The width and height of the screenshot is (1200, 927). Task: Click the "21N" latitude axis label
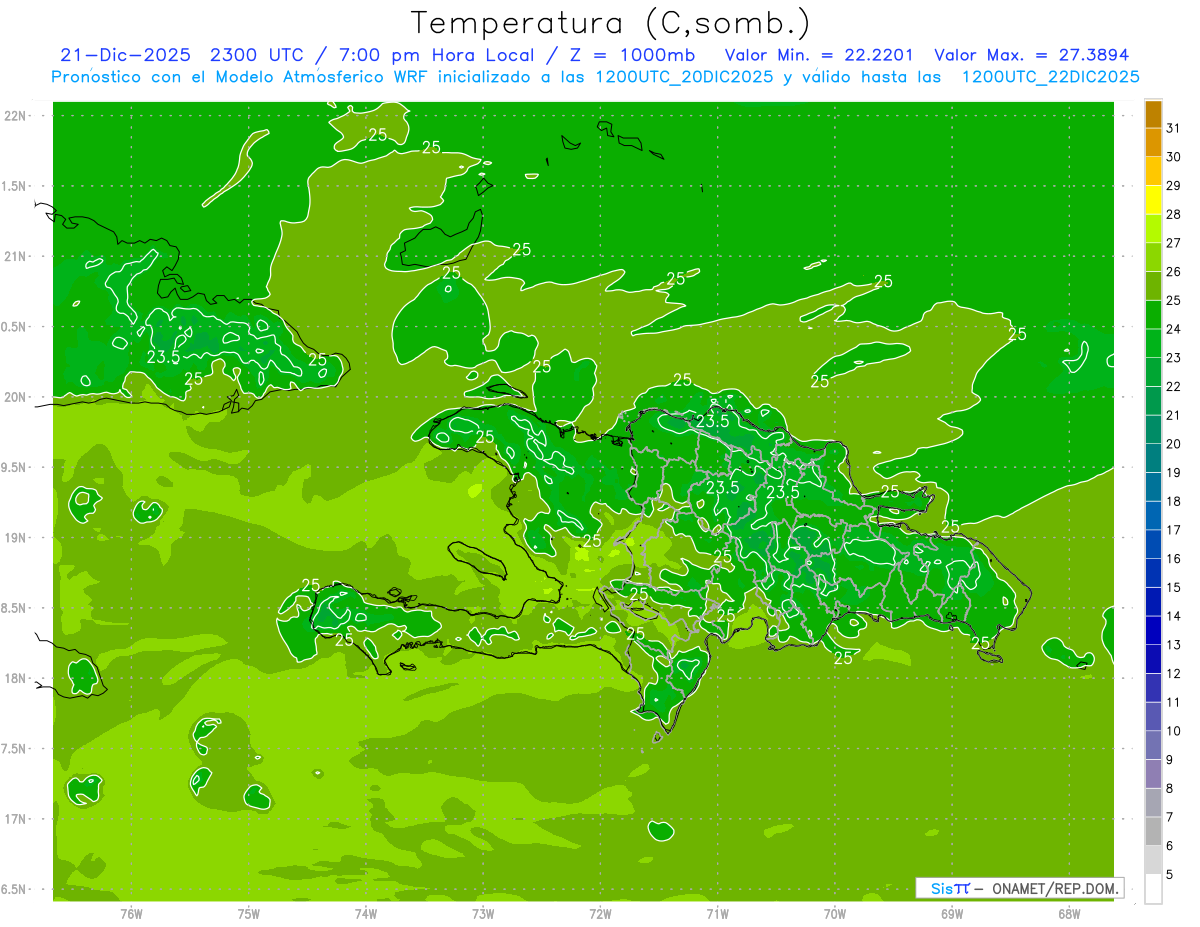click(x=15, y=257)
